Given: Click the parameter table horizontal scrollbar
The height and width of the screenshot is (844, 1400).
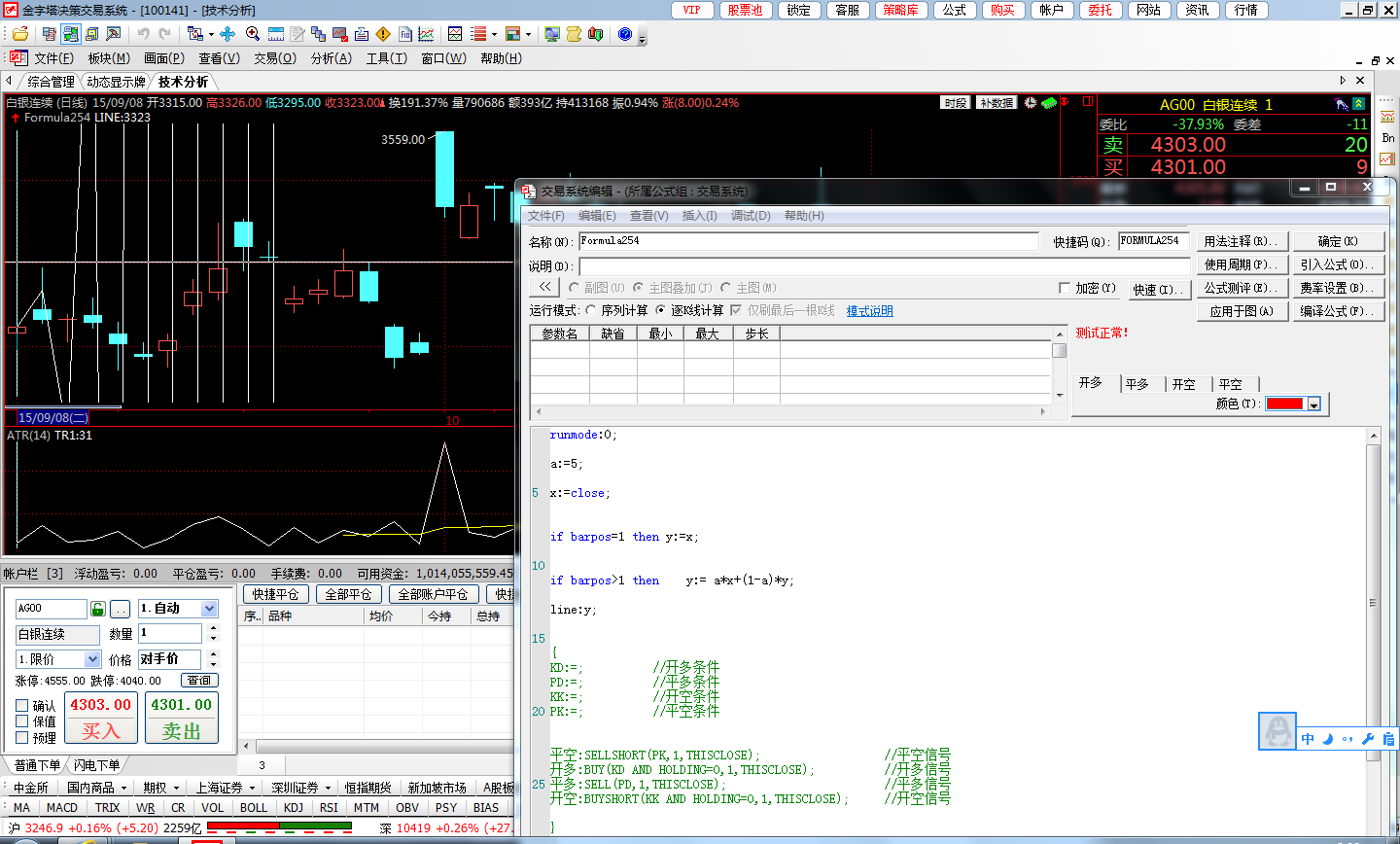Looking at the screenshot, I should [789, 412].
